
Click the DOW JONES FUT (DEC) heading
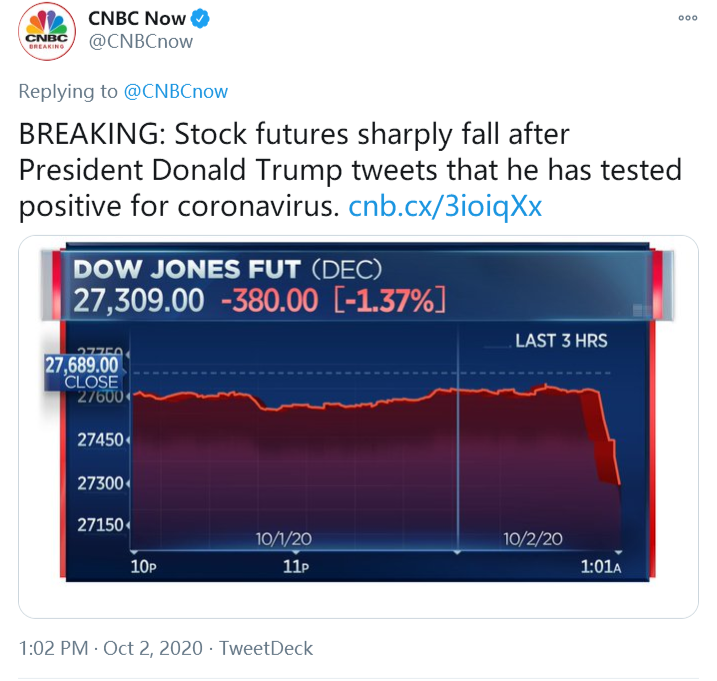pos(227,269)
